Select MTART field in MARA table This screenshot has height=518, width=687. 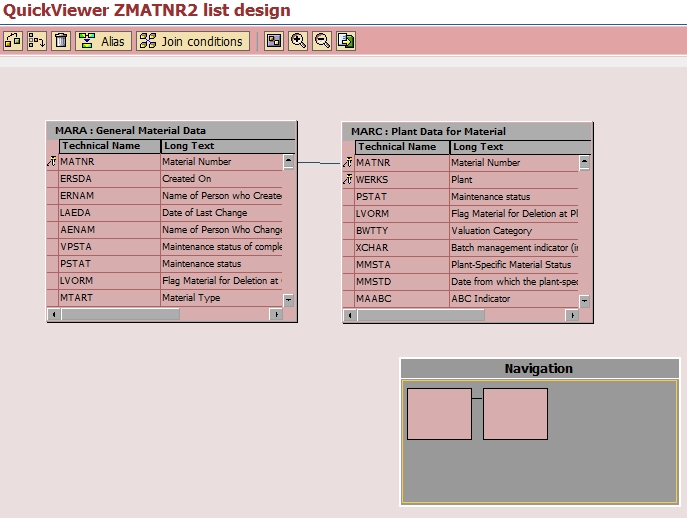tap(110, 298)
